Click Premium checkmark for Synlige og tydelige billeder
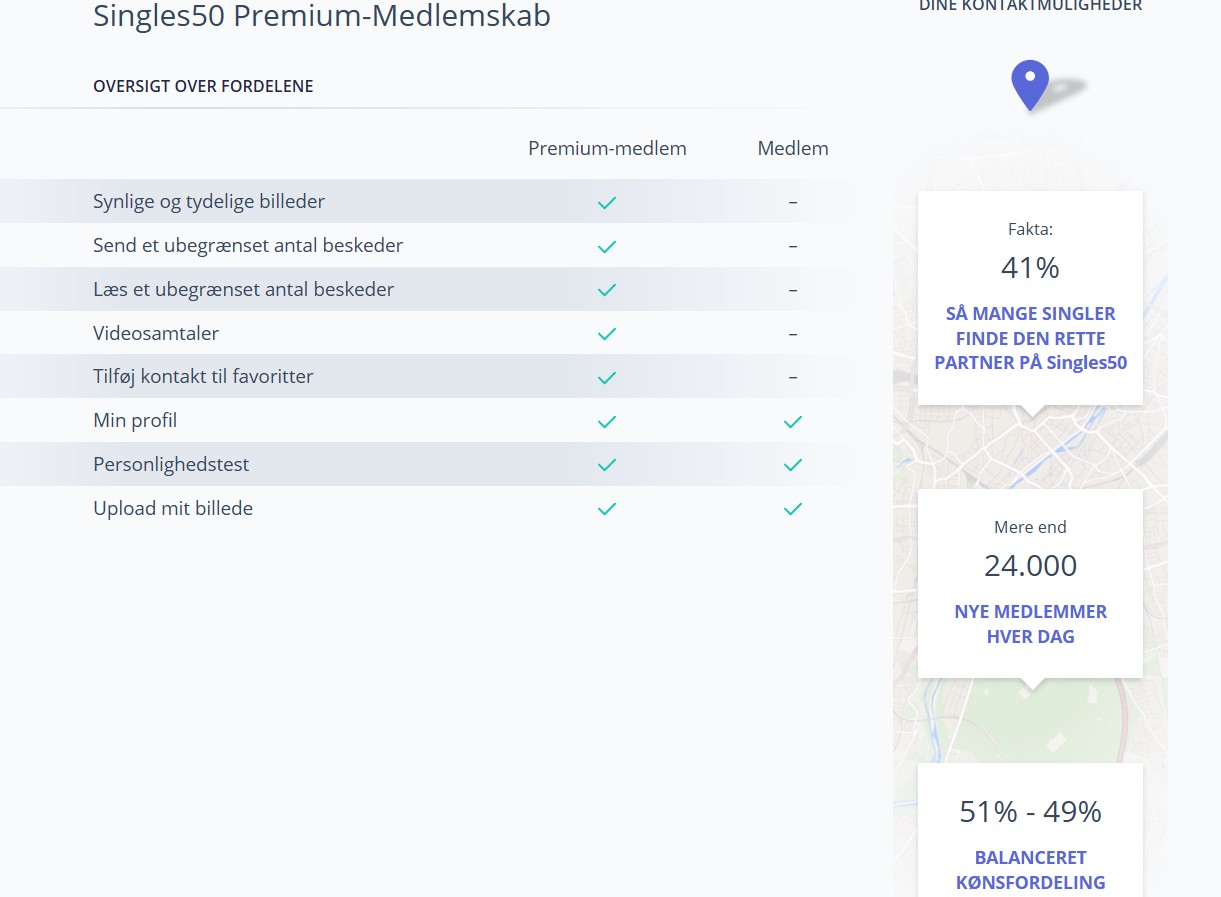 607,202
